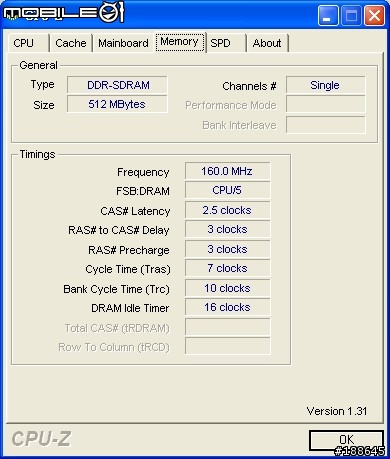
Task: Click the 10 clocks Trc value
Action: coord(228,288)
